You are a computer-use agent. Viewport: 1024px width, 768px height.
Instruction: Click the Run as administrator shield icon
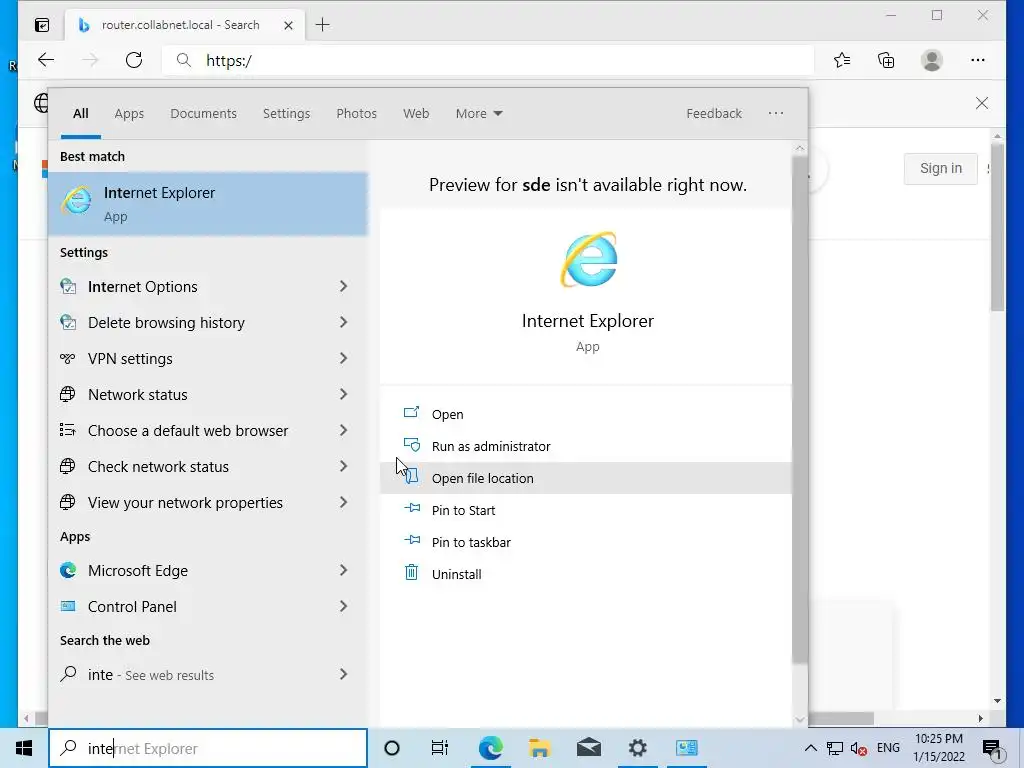pyautogui.click(x=411, y=445)
